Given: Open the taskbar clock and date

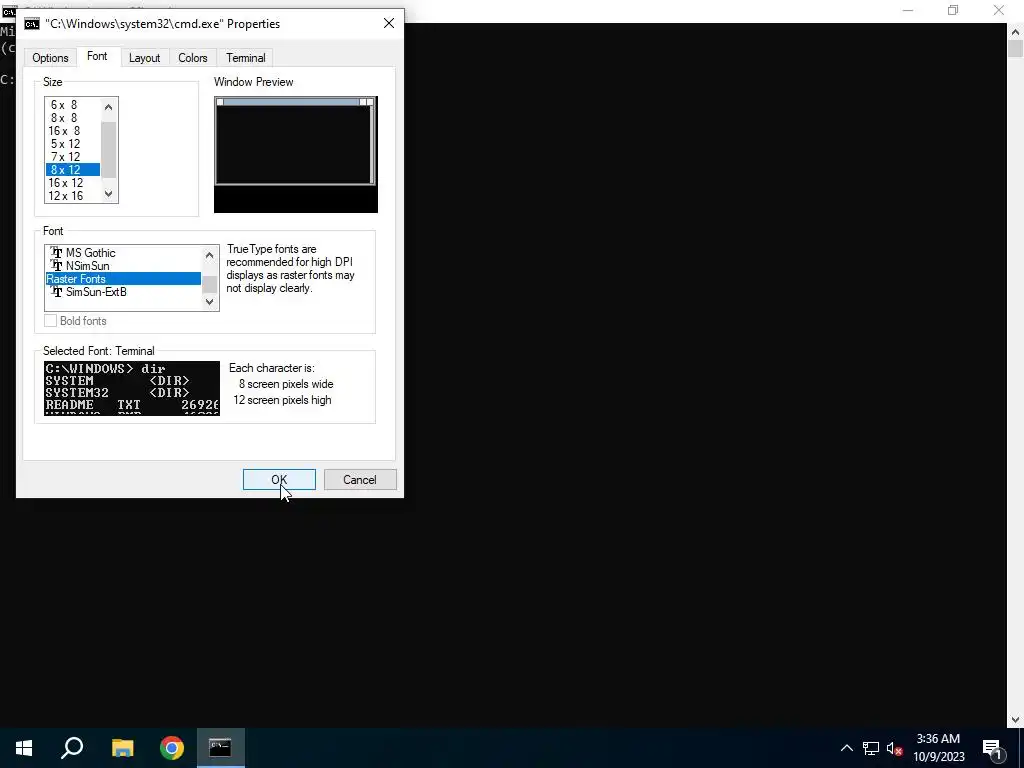Looking at the screenshot, I should coord(938,748).
